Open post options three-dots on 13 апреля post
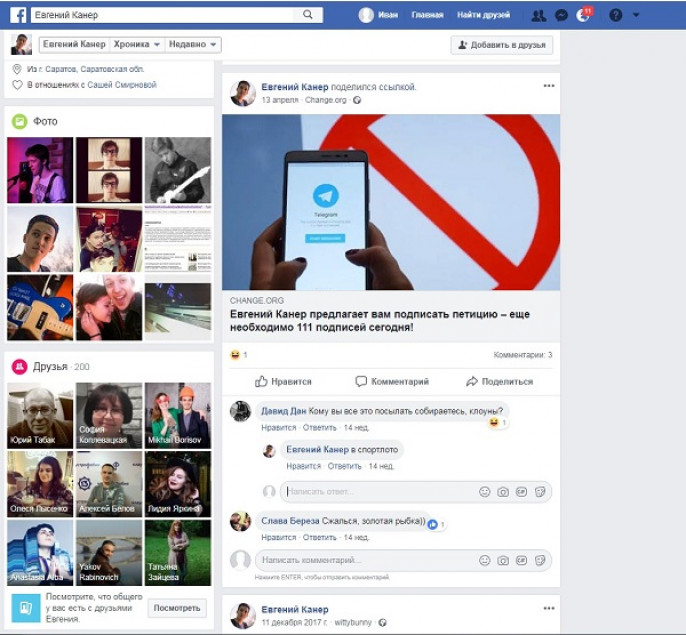Image resolution: width=686 pixels, height=635 pixels. [x=549, y=86]
